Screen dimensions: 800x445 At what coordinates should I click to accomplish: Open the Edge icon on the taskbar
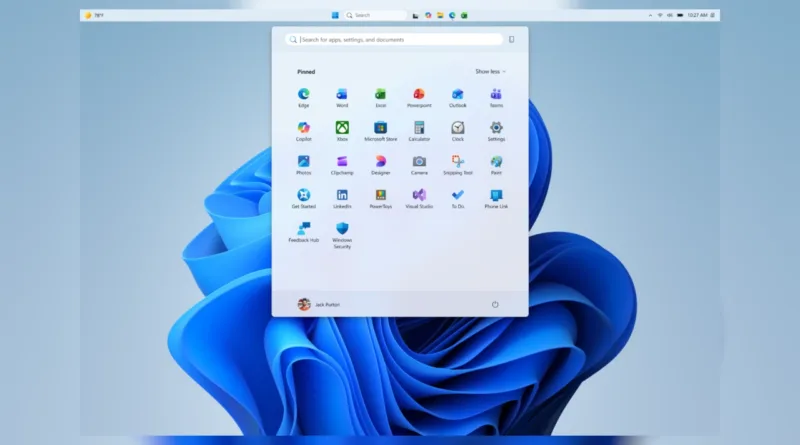click(x=452, y=15)
